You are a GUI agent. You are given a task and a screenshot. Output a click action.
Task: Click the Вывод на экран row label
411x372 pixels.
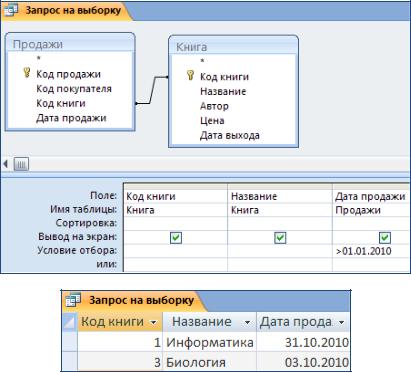[78, 237]
